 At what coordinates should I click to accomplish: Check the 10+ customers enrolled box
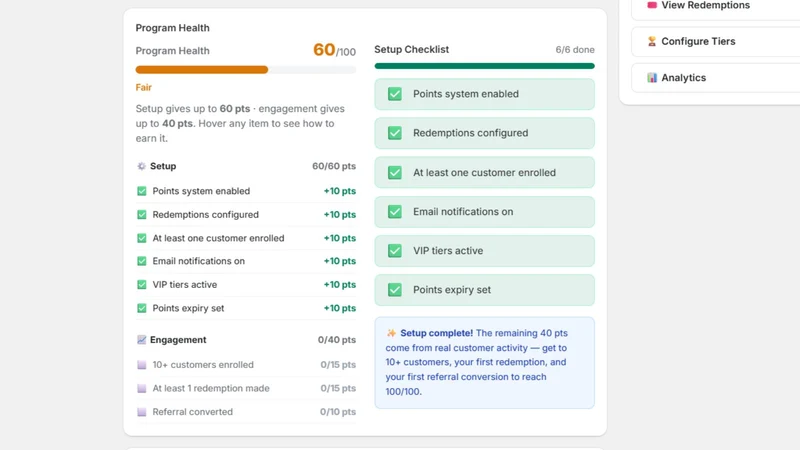pos(141,365)
